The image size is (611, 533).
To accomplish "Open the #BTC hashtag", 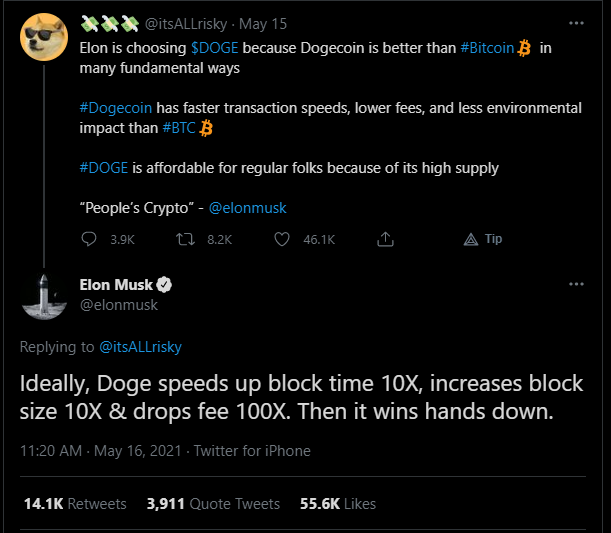I will click(179, 128).
